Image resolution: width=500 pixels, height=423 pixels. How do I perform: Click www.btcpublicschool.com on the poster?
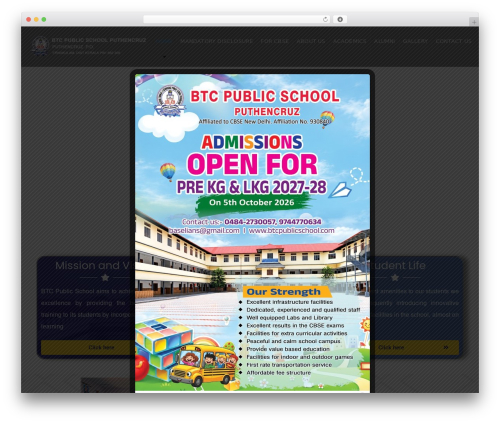point(291,230)
